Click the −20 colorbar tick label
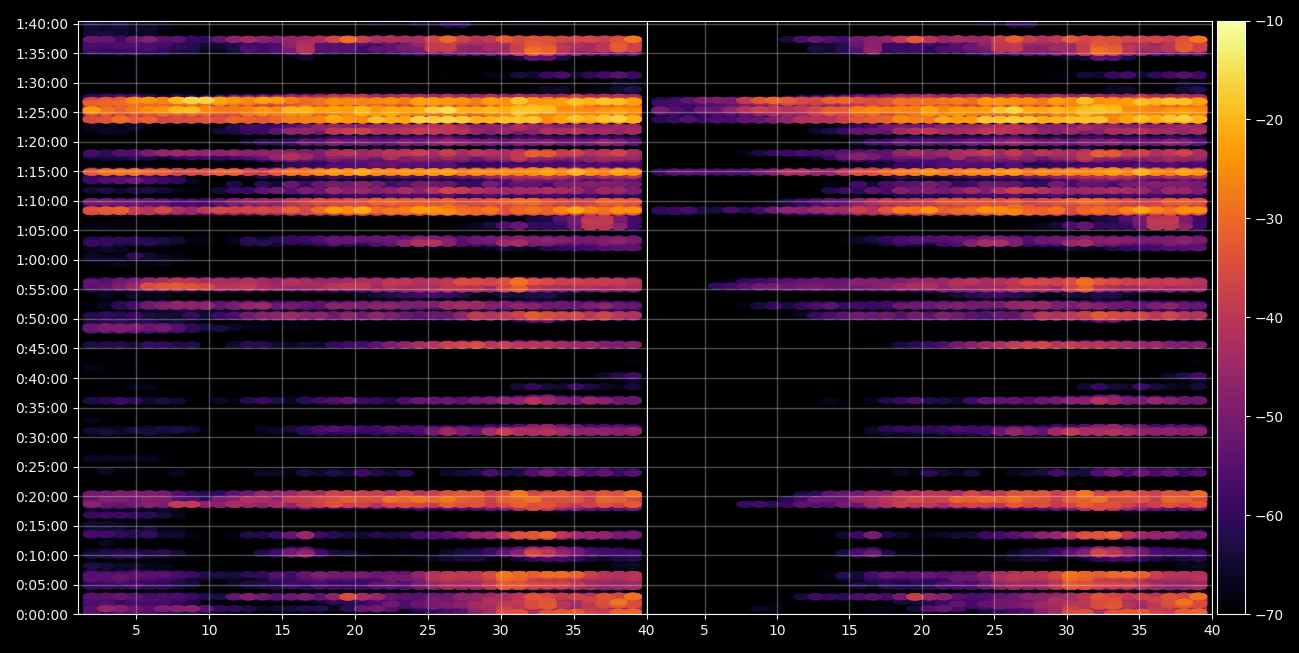The height and width of the screenshot is (653, 1299). (1268, 120)
